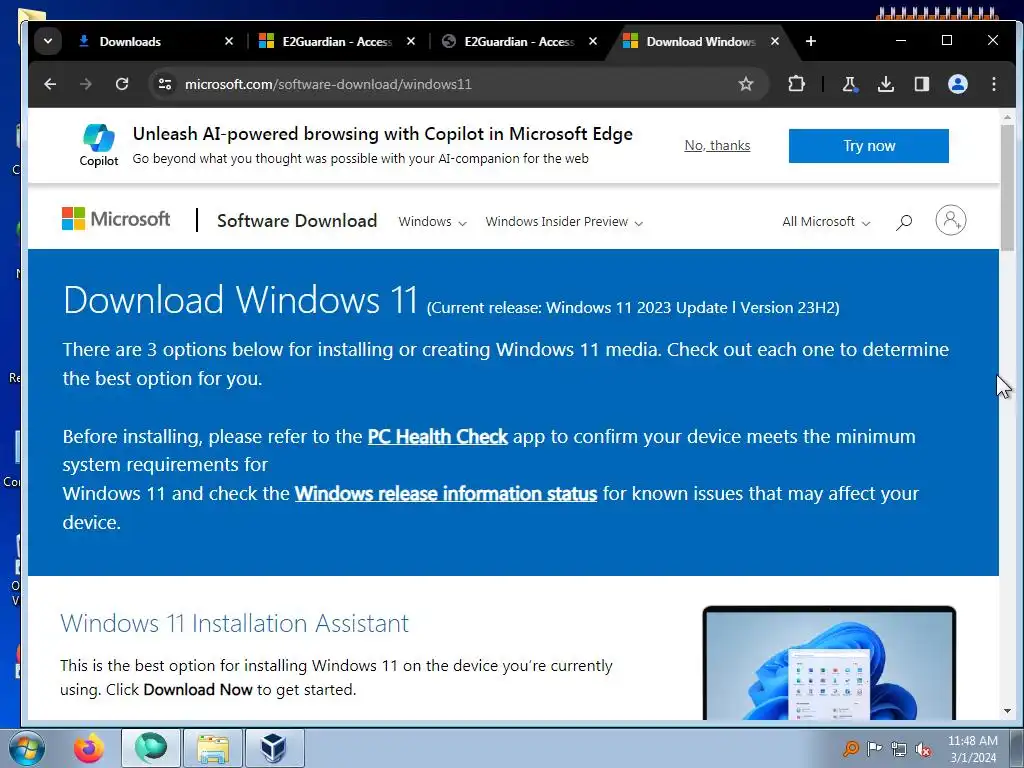This screenshot has height=768, width=1024.
Task: Click the scrollbar down arrow
Action: coord(1007,711)
